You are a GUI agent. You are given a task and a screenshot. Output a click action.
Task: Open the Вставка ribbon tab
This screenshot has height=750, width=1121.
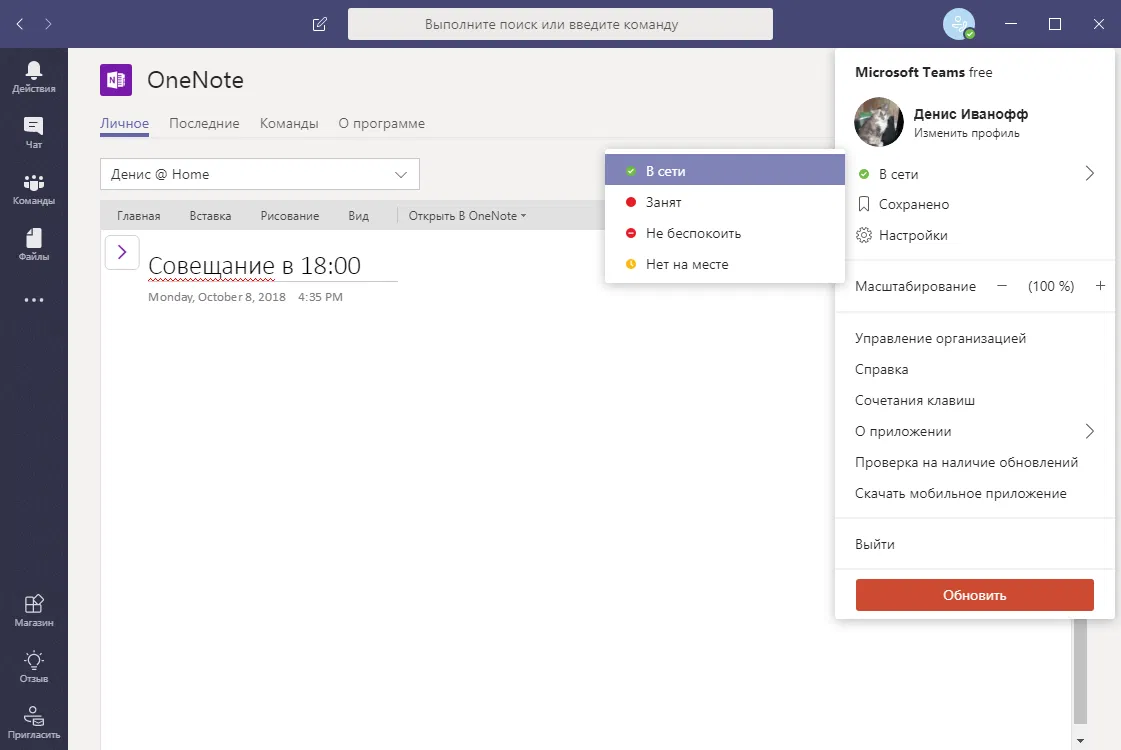click(210, 216)
